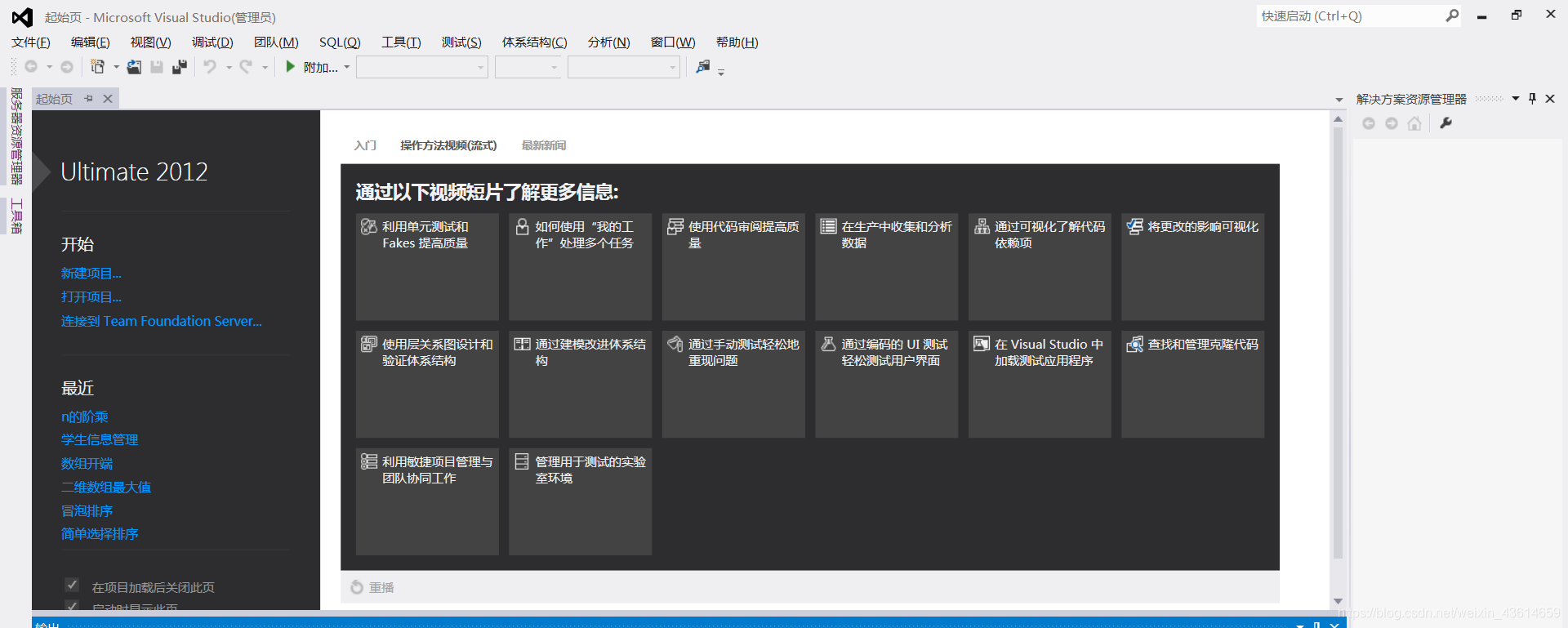Screen dimensions: 1568x628
Task: Open the 工具(T) menu
Action: point(401,42)
